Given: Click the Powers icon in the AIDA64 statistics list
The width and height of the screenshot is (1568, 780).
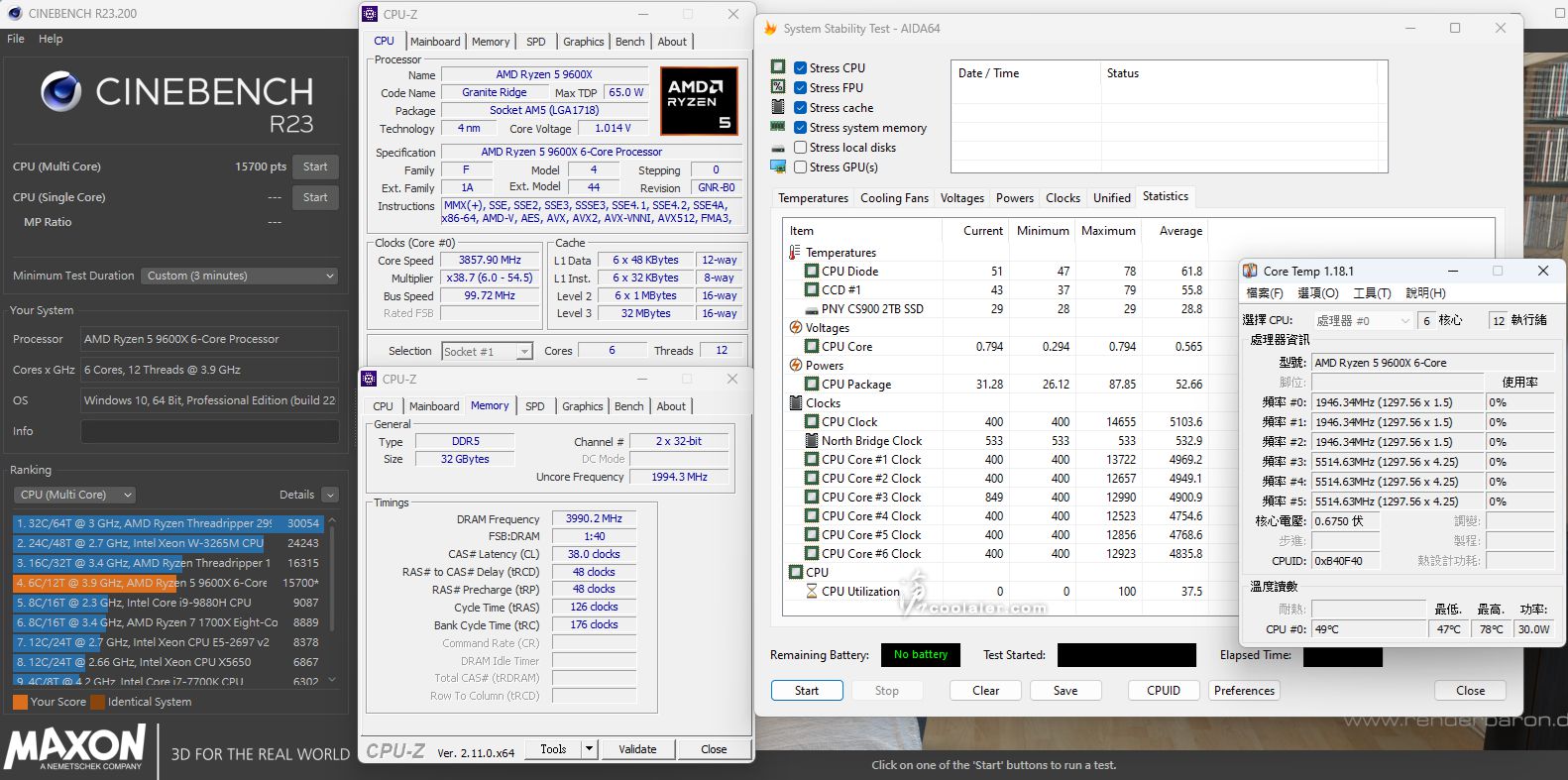Looking at the screenshot, I should click(795, 365).
